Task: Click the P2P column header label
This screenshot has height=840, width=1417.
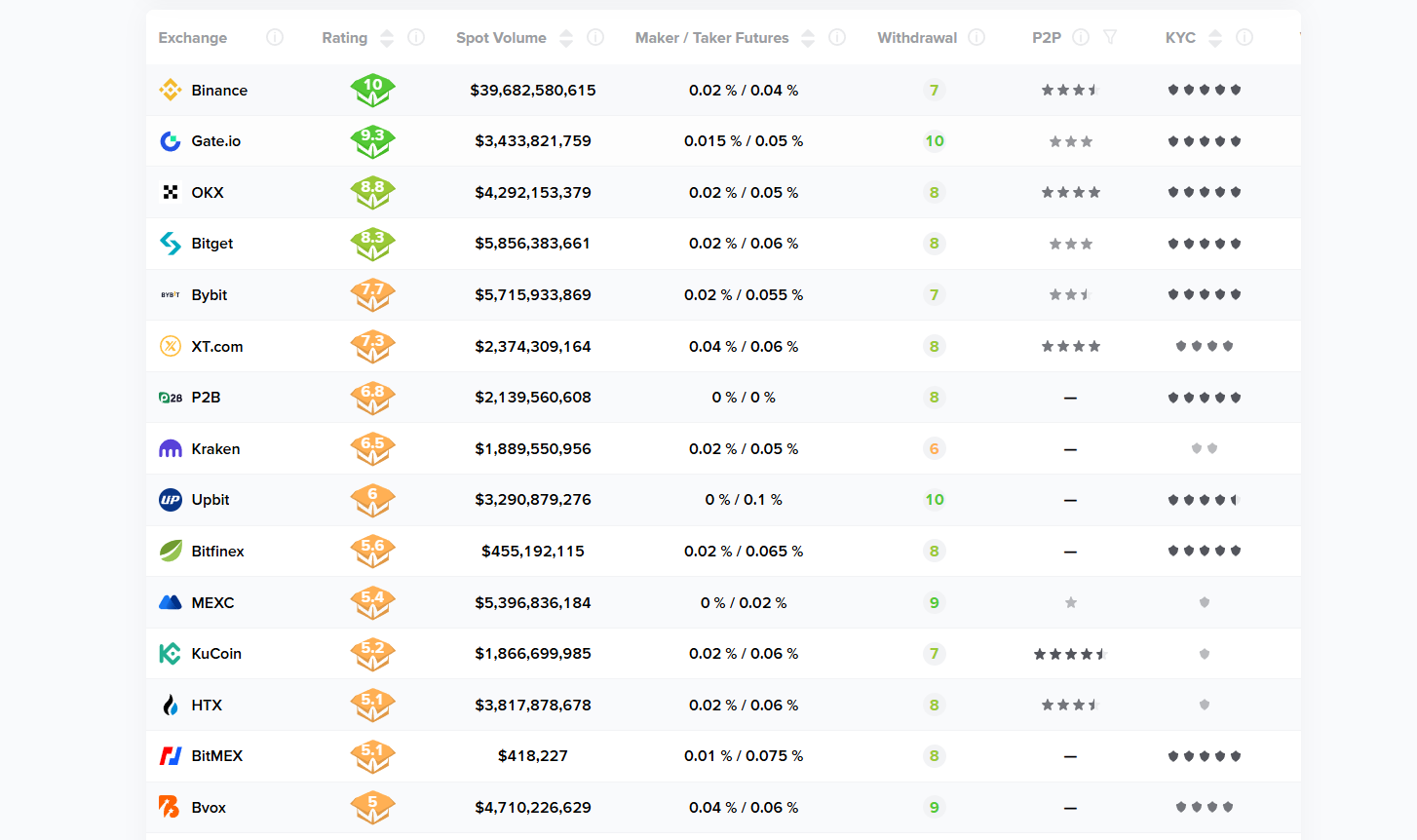Action: click(x=1047, y=38)
